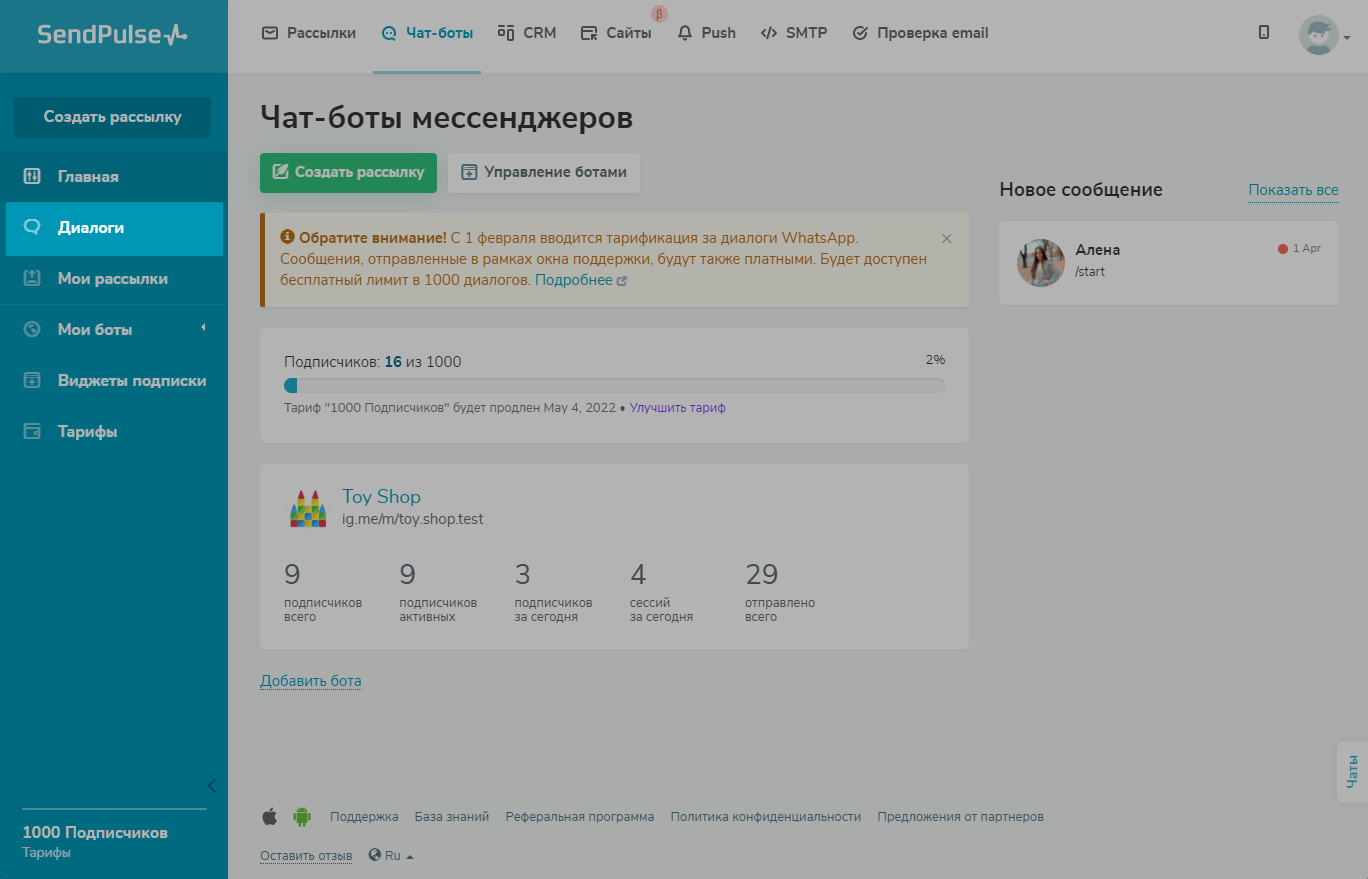Click the Мои рассылки icon
Viewport: 1368px width, 879px height.
[x=32, y=279]
